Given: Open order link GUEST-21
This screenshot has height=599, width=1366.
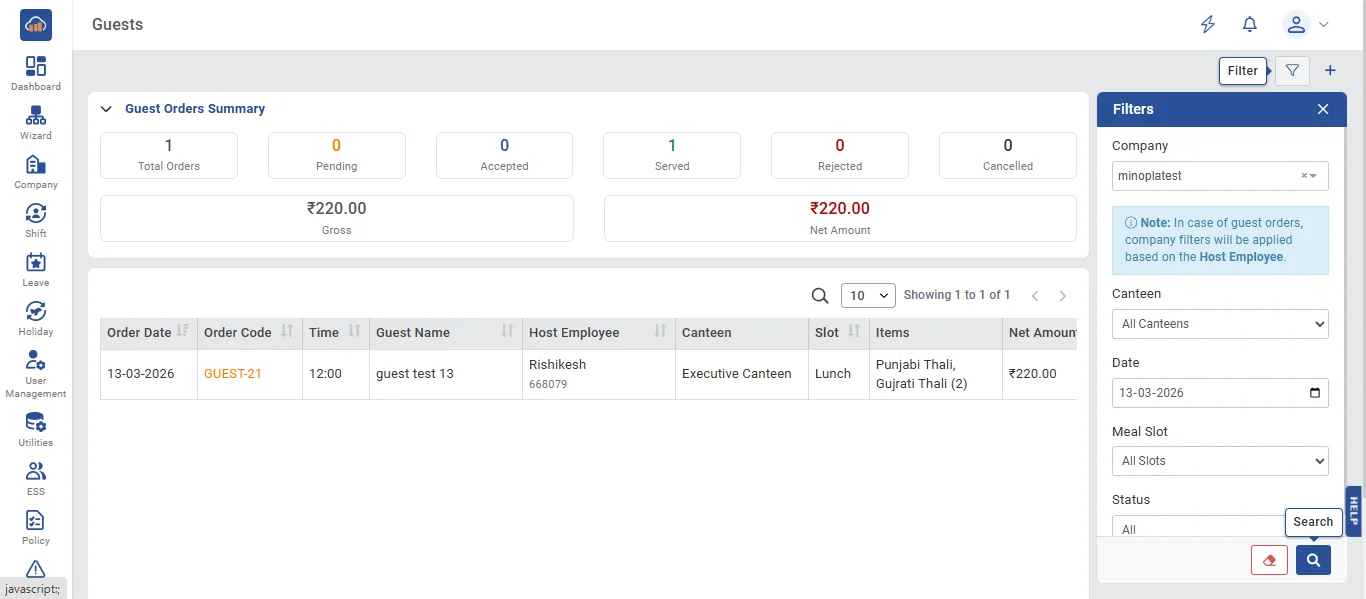Looking at the screenshot, I should [x=232, y=374].
